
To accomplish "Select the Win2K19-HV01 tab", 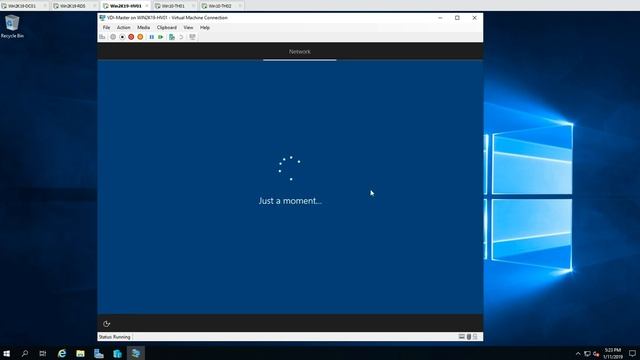I will click(125, 6).
